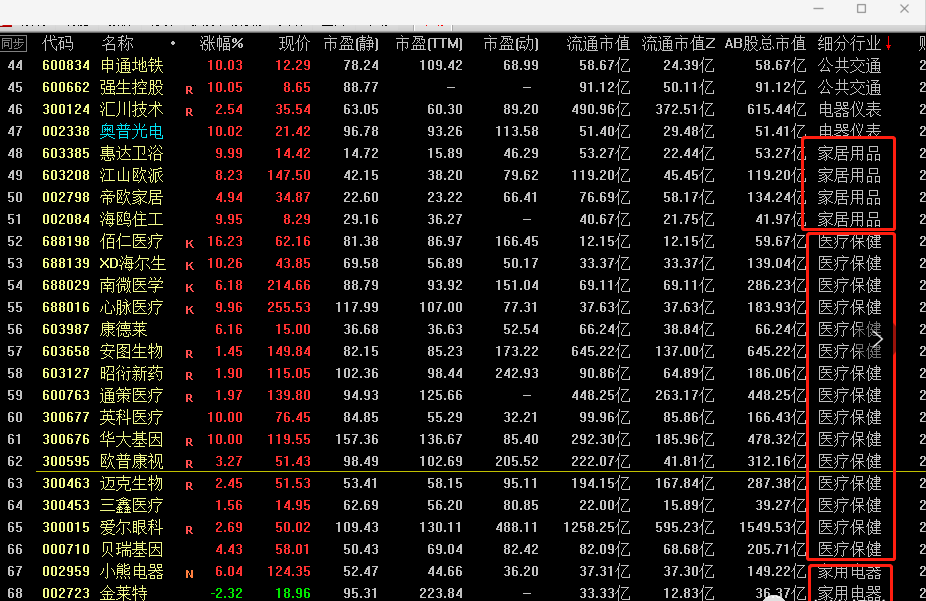The image size is (926, 601).
Task: Select stock code 603208 江山欧派
Action: pos(66,175)
